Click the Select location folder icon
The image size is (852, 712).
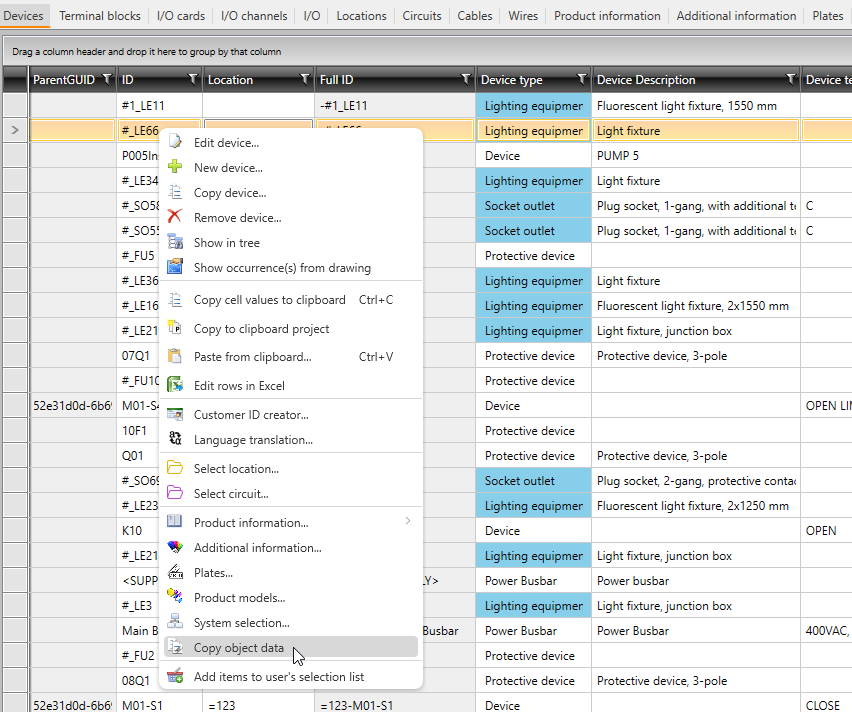pyautogui.click(x=175, y=468)
